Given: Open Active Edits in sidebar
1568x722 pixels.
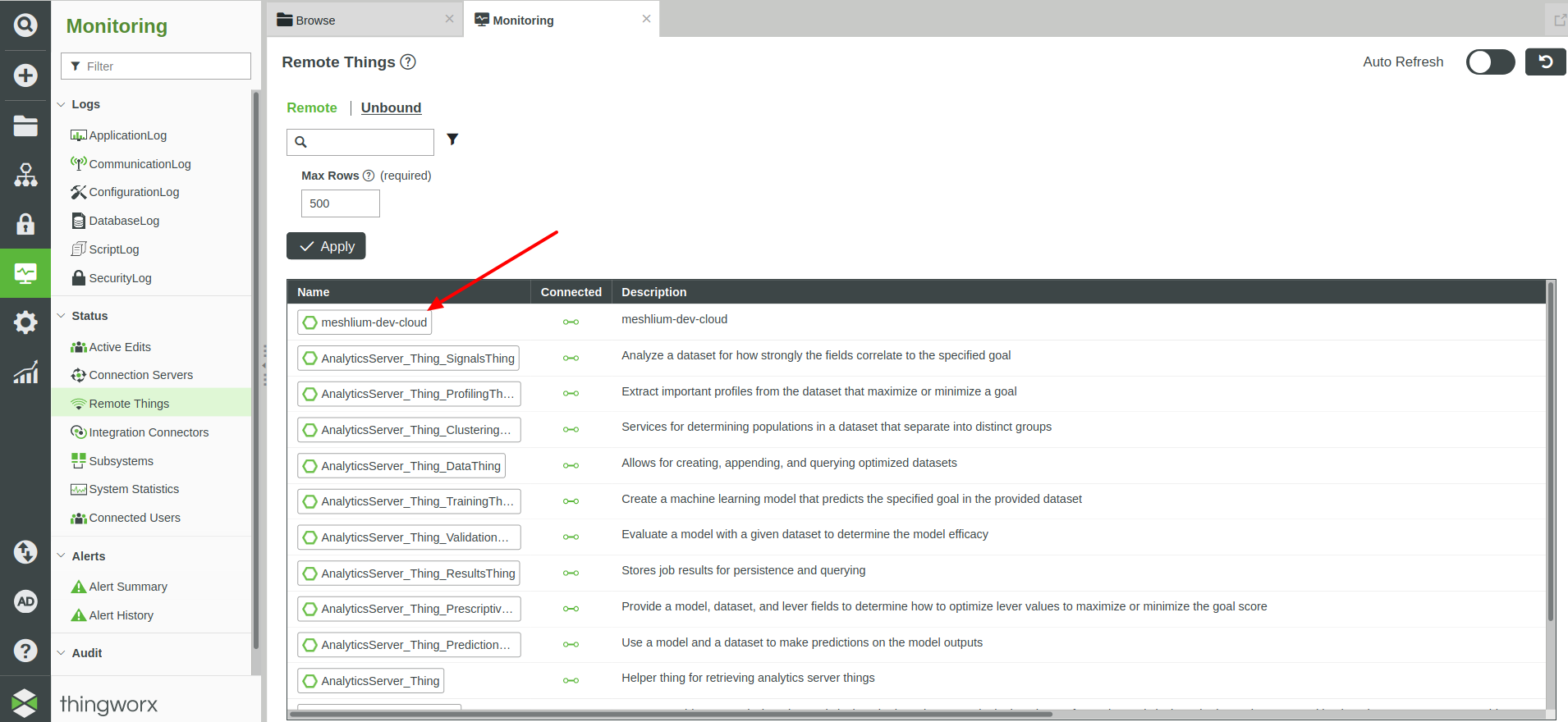Looking at the screenshot, I should [111, 347].
